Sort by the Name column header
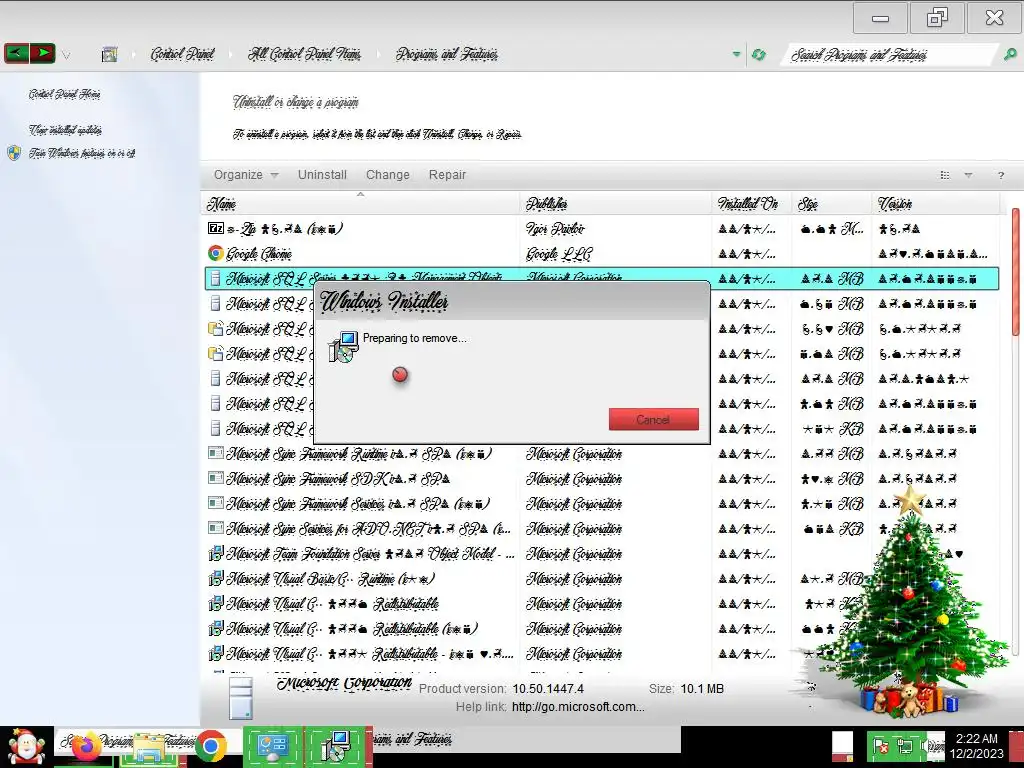 (x=360, y=204)
